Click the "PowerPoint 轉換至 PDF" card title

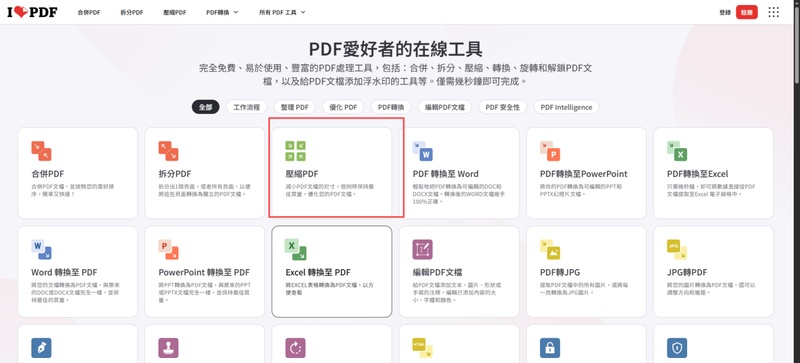(x=204, y=272)
